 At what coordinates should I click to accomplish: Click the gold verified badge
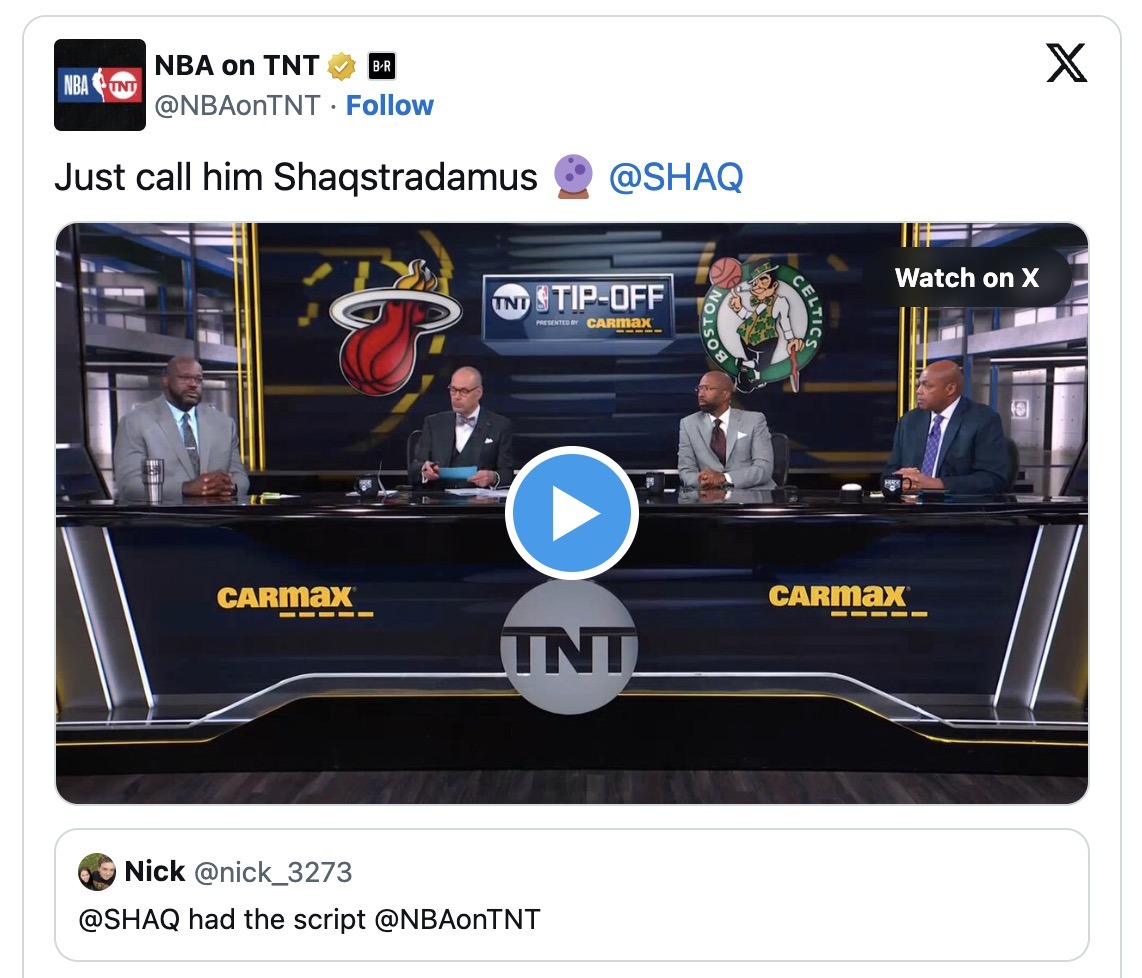pyautogui.click(x=341, y=66)
